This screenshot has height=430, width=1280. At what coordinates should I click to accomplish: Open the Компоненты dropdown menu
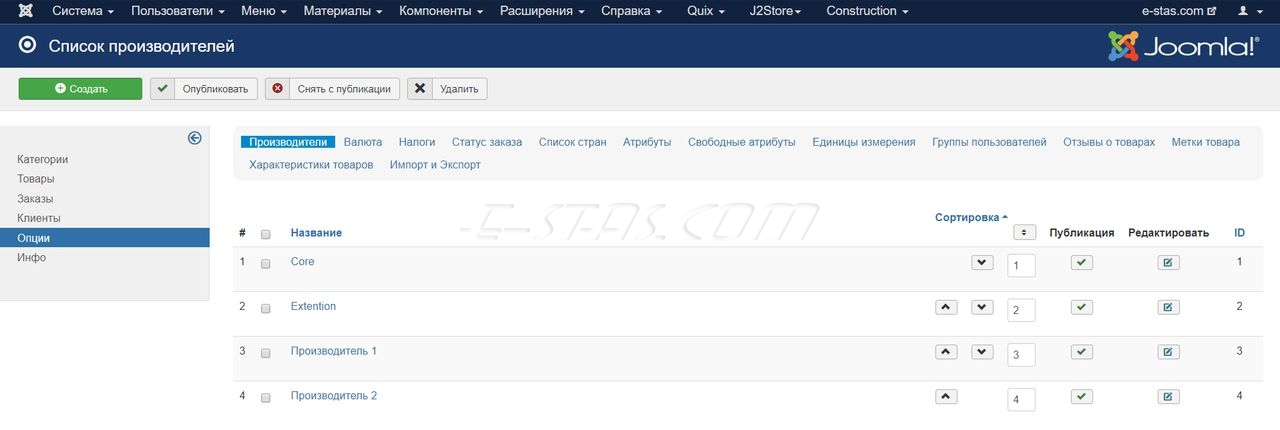coord(441,11)
